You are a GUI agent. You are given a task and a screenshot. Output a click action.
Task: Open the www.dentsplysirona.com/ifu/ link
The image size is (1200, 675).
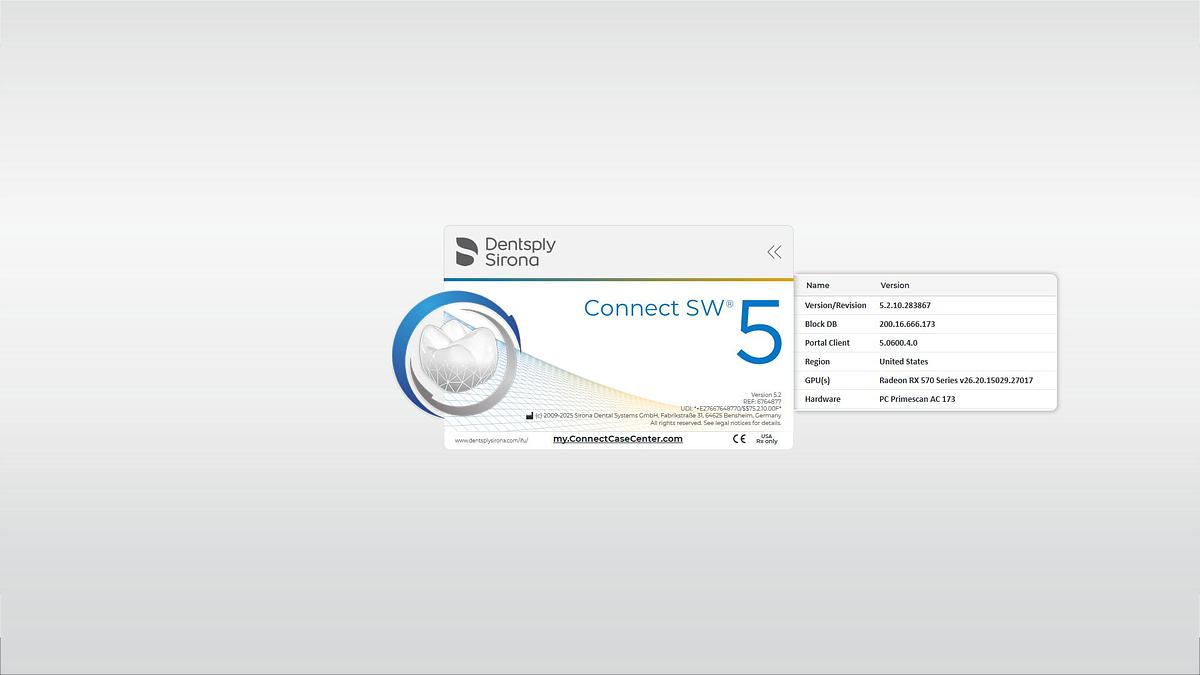click(491, 440)
